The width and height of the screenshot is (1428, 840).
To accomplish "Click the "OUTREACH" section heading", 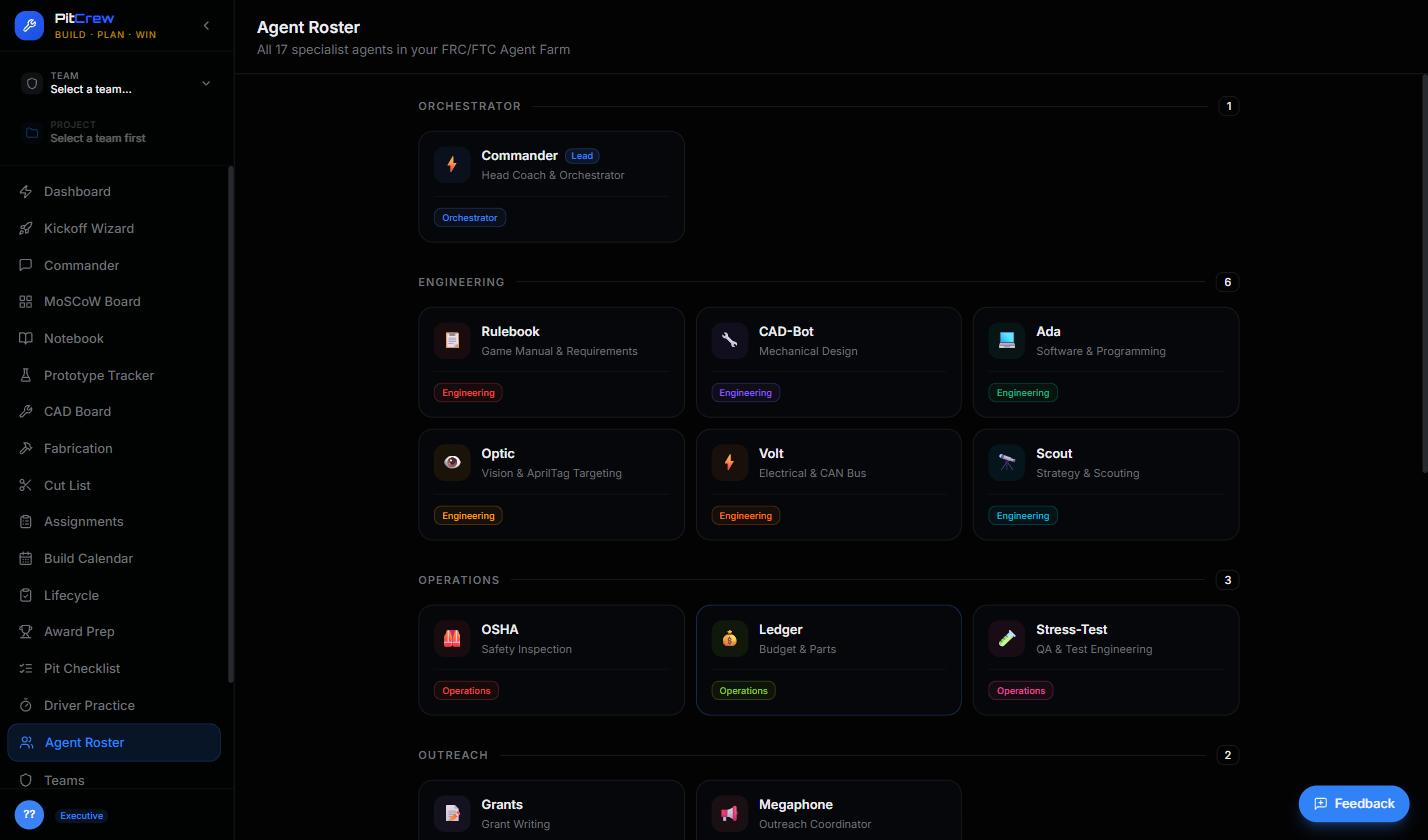I will pos(453,755).
